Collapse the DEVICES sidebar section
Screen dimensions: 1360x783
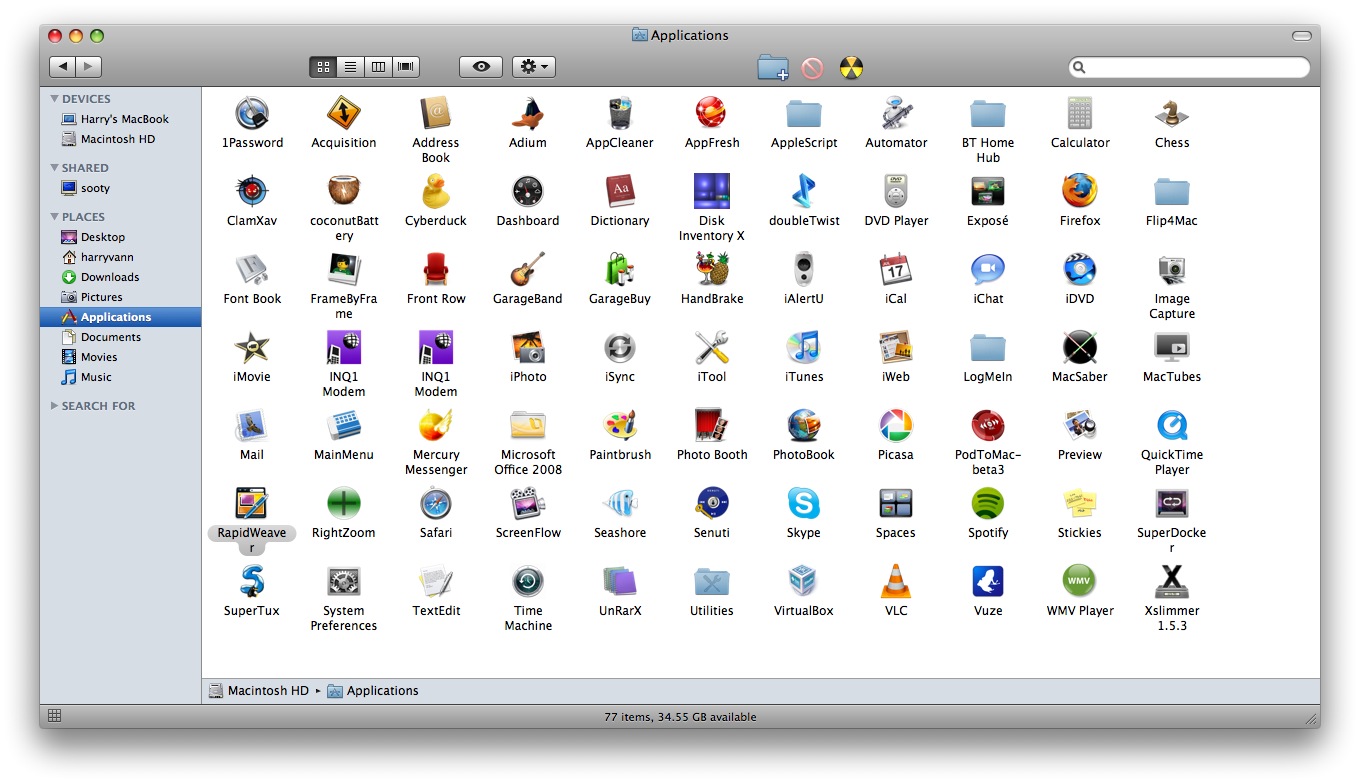click(x=55, y=99)
